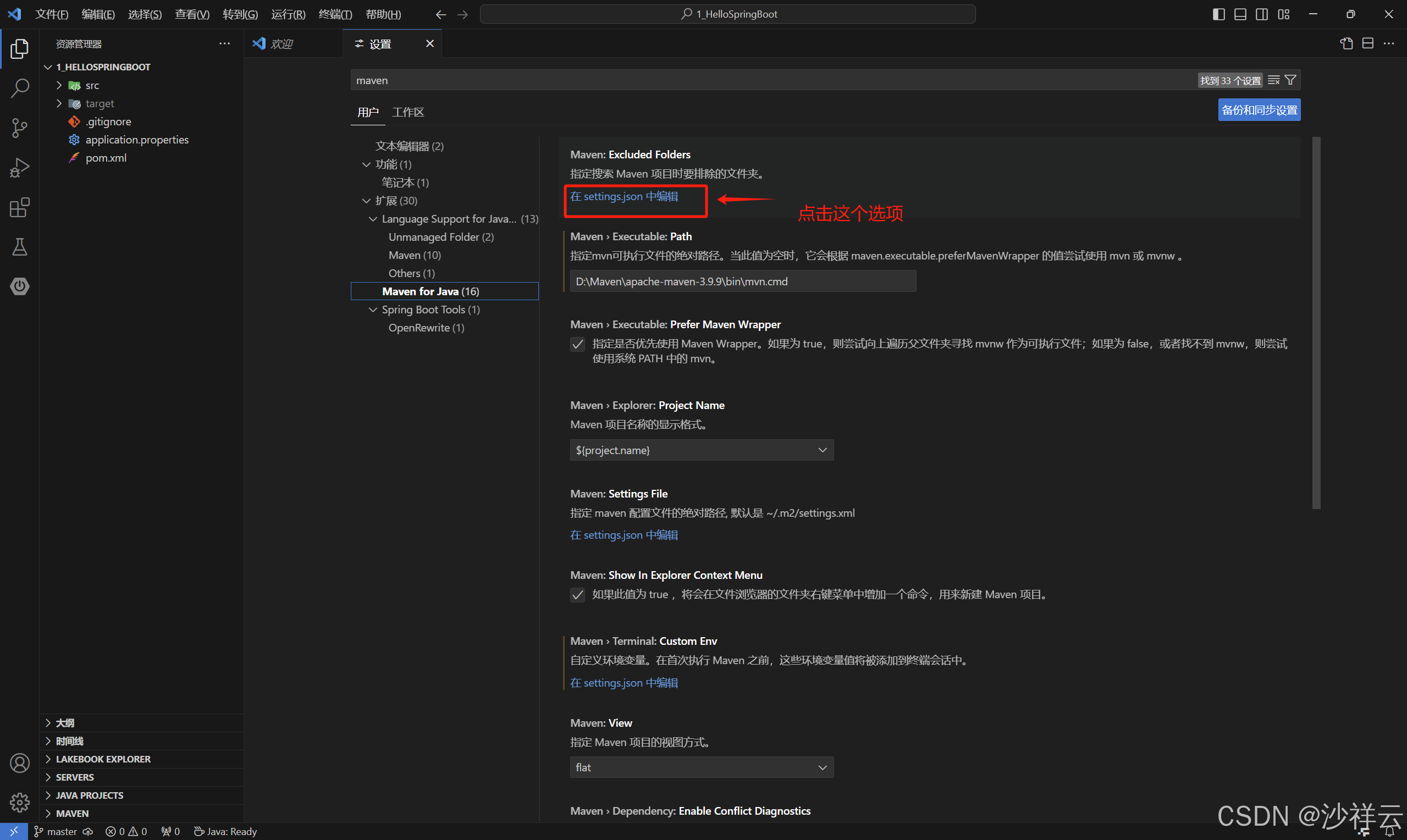Toggle Show In Explorer Context Menu checkbox

pos(577,595)
